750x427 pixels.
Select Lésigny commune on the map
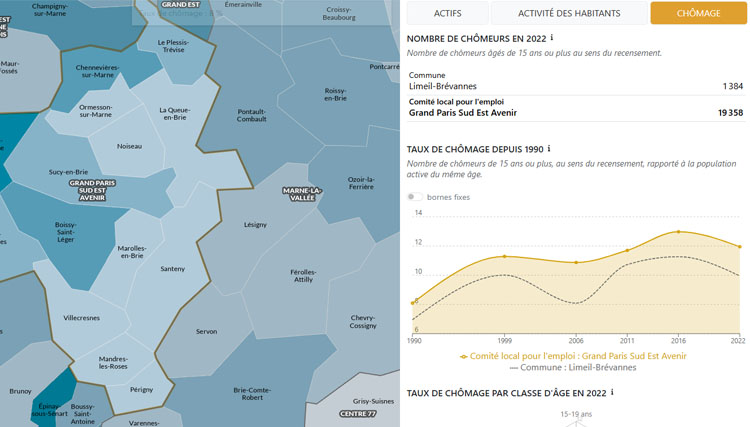point(255,225)
